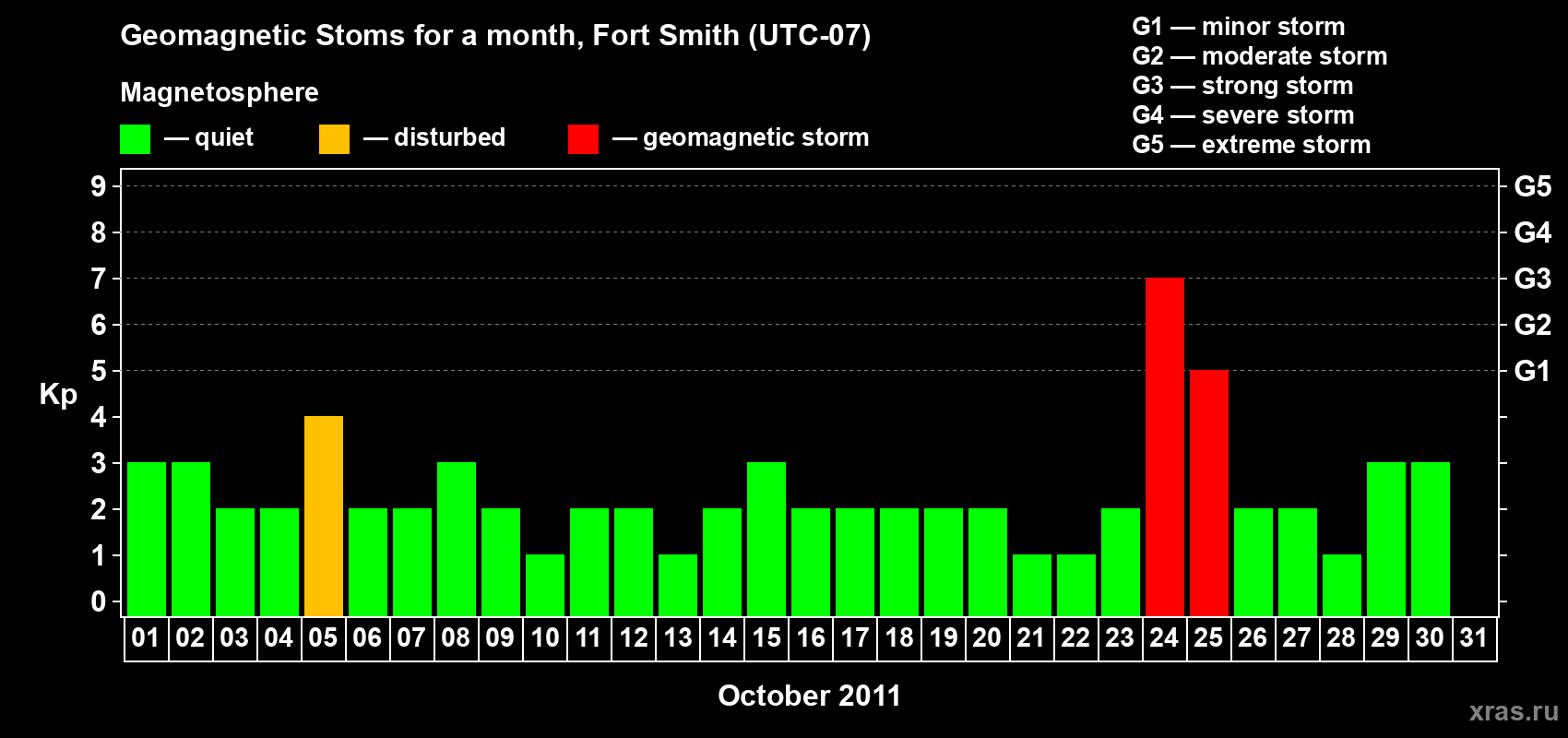Viewport: 1568px width, 738px height.
Task: Click the date label 28
Action: 1341,638
